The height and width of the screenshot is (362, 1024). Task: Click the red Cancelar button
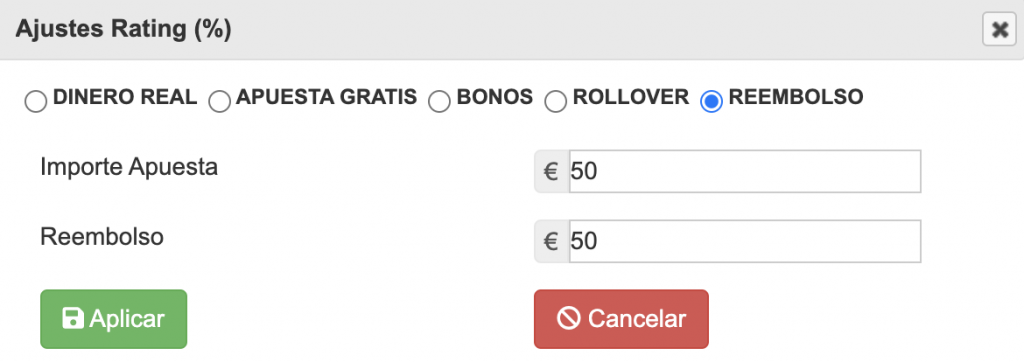click(x=621, y=319)
